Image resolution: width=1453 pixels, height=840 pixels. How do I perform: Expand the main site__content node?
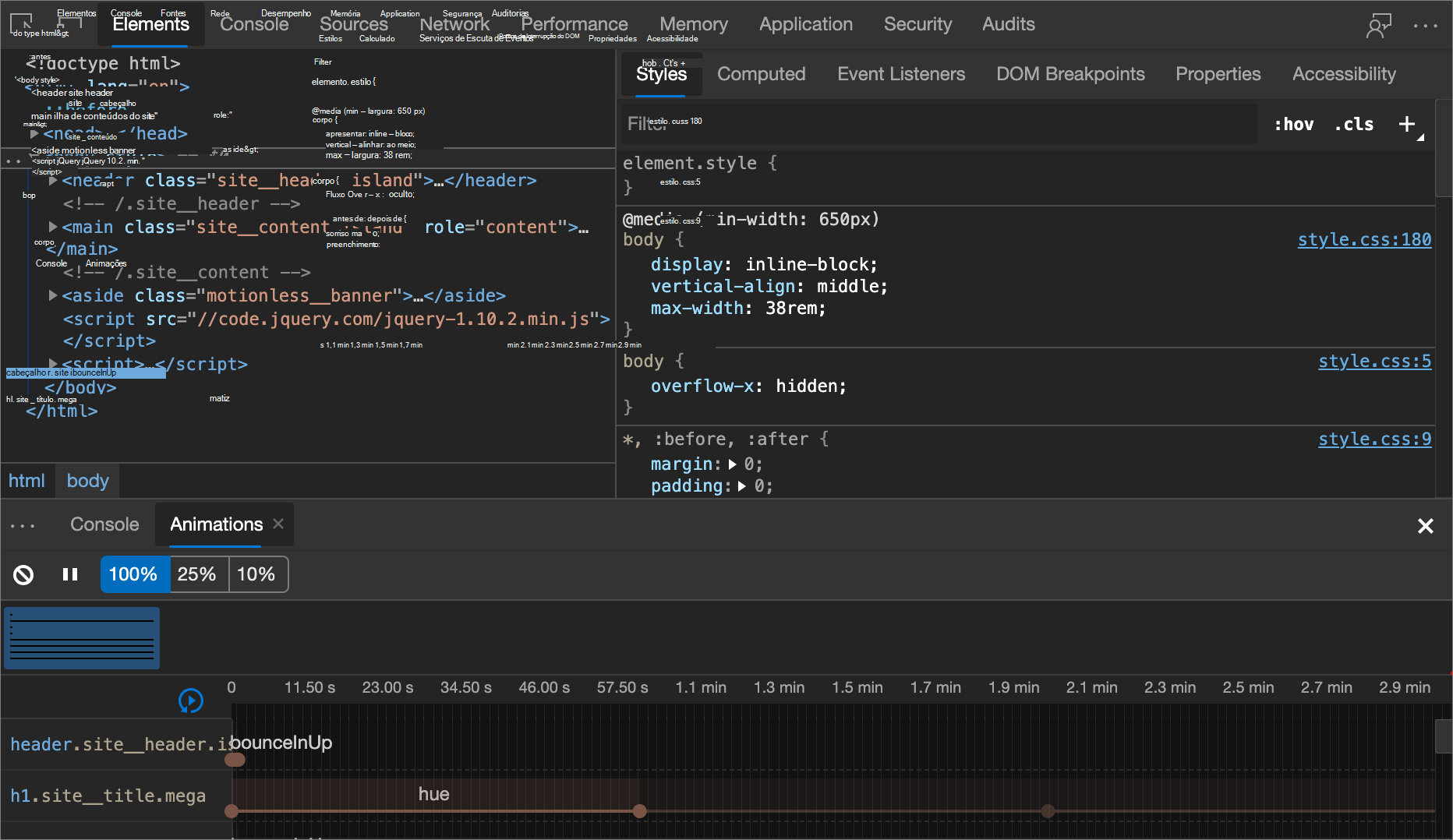point(53,227)
